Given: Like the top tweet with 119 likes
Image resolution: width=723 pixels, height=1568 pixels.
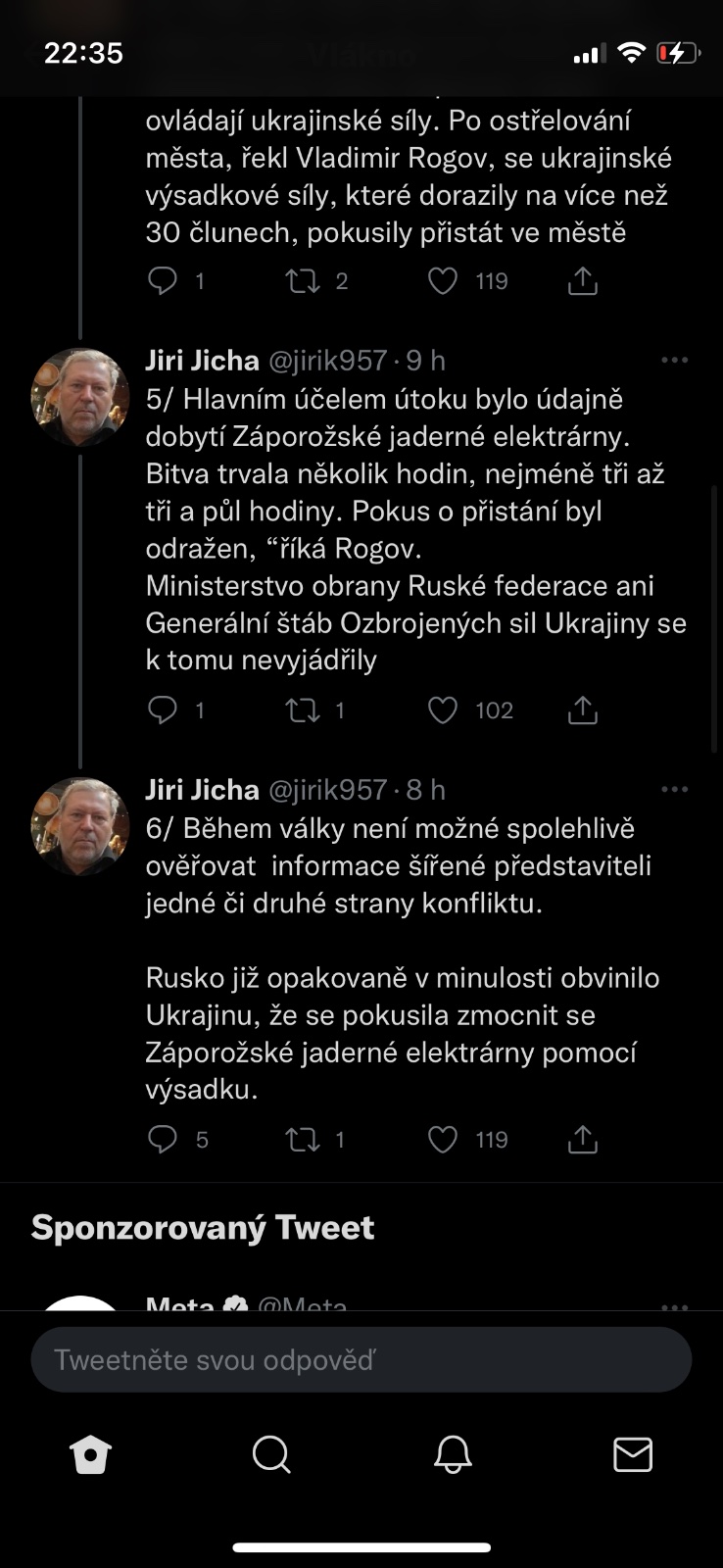Looking at the screenshot, I should coord(443,282).
